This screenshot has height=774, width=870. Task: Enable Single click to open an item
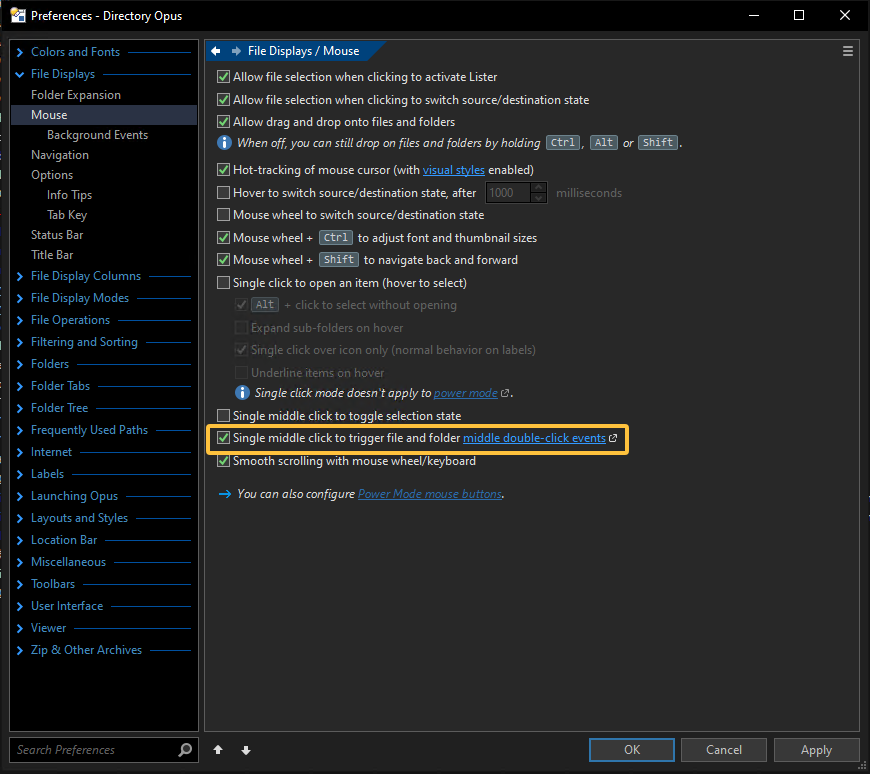point(223,283)
